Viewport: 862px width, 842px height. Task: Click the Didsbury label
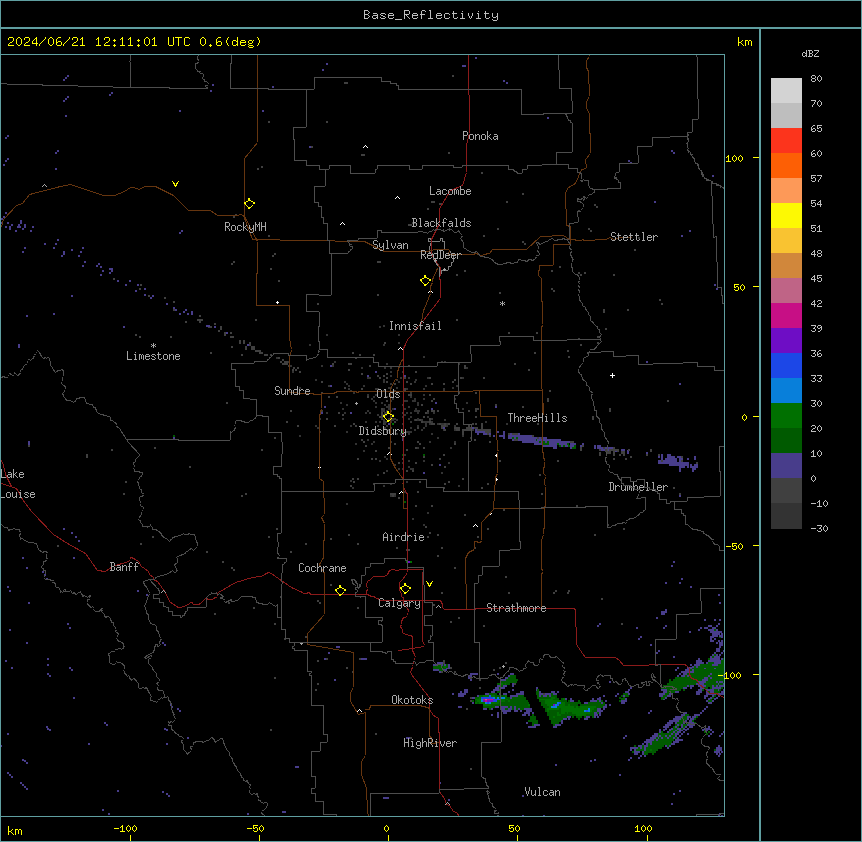tap(383, 431)
